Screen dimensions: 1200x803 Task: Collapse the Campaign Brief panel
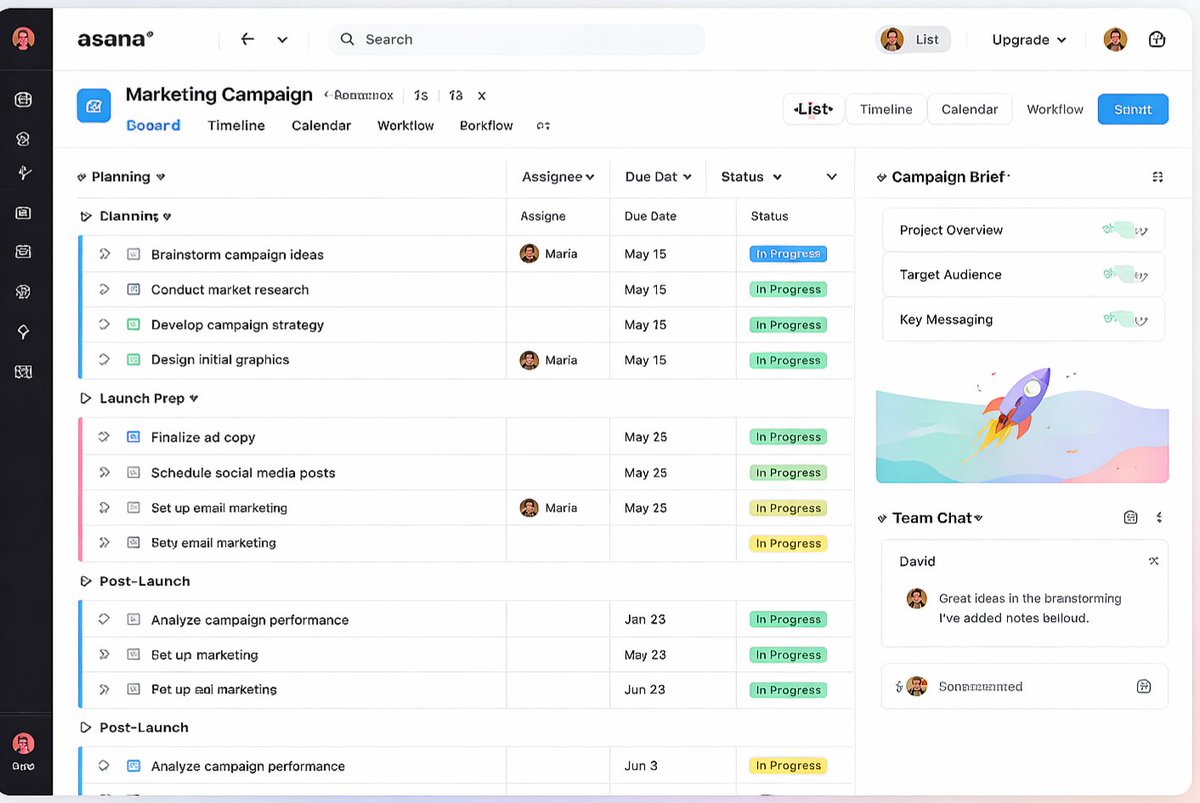point(881,177)
